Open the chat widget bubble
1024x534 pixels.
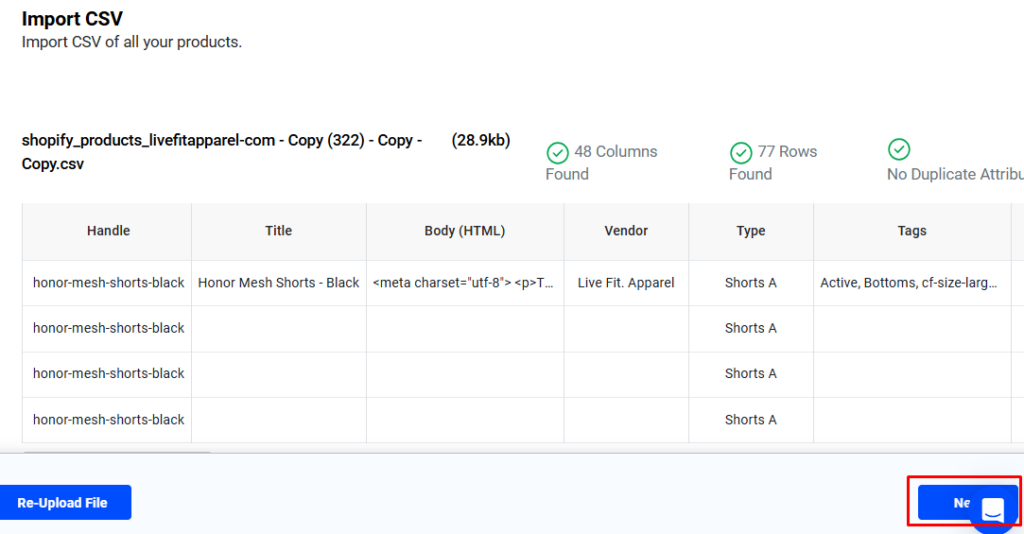pos(992,508)
